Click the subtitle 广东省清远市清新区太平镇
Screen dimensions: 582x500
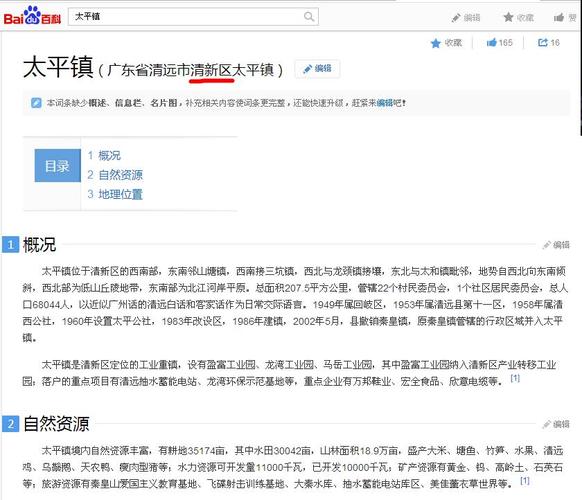point(190,70)
